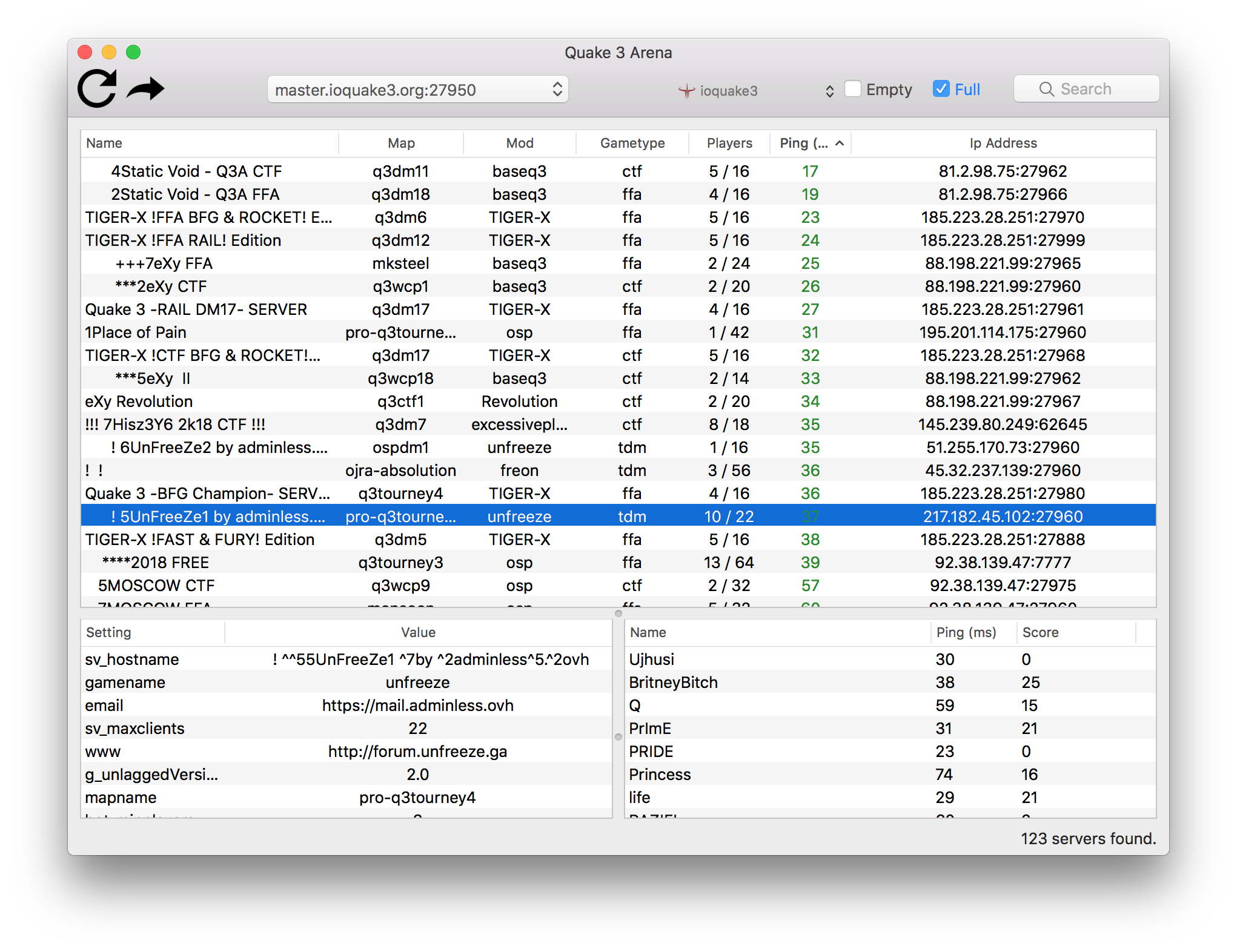Sort players by Ping (ms) column

pyautogui.click(x=973, y=633)
